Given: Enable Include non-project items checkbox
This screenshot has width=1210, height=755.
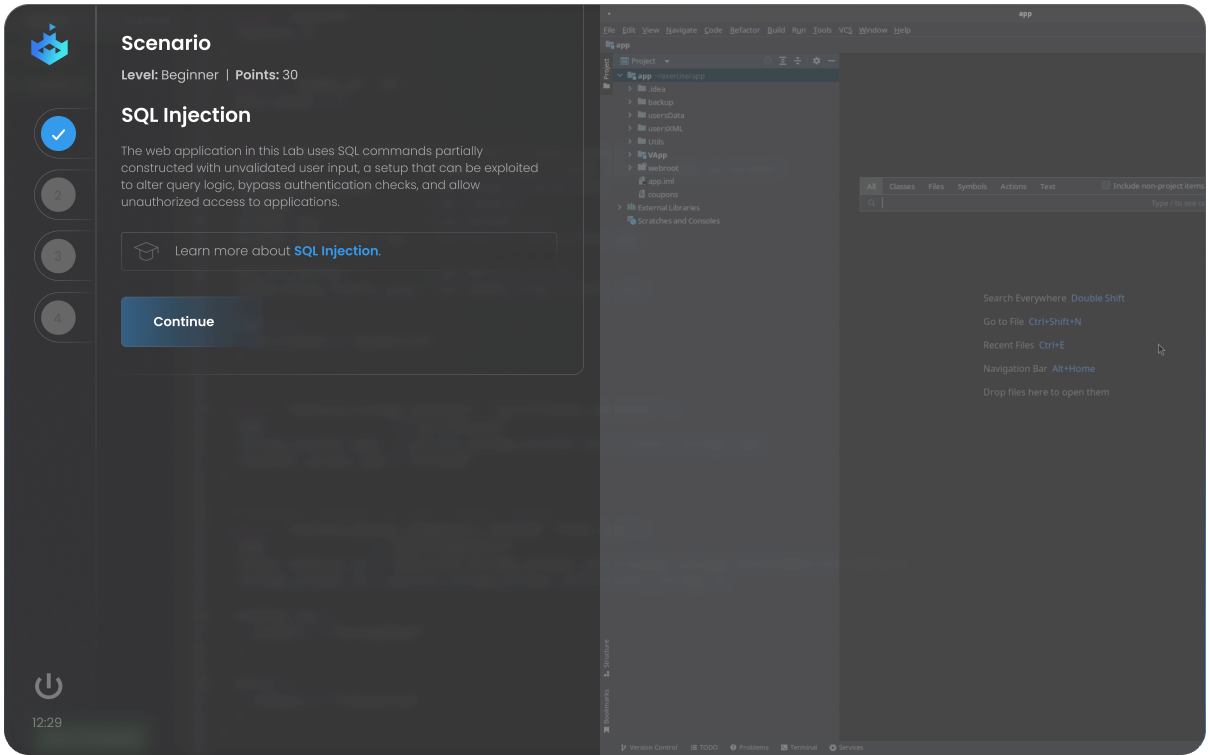Looking at the screenshot, I should [x=1106, y=186].
